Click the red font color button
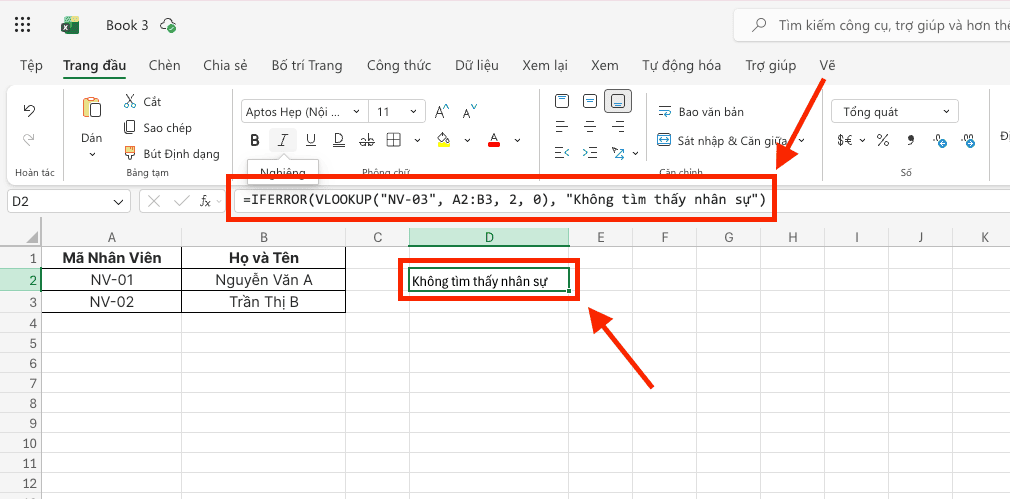Image resolution: width=1010 pixels, height=499 pixels. [493, 140]
